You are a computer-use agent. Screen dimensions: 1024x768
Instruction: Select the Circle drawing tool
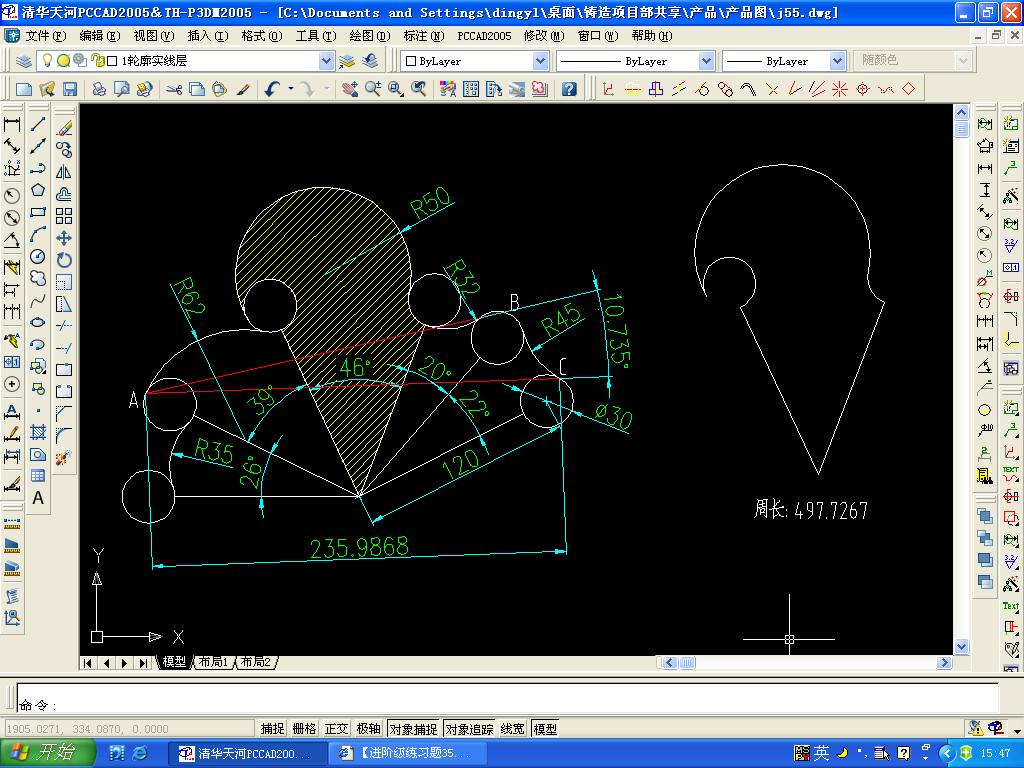38,256
